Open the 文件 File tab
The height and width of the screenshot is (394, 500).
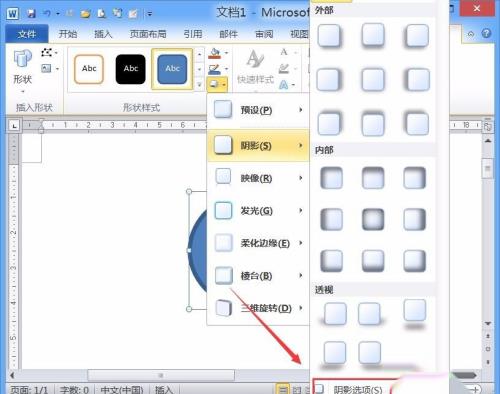27,34
